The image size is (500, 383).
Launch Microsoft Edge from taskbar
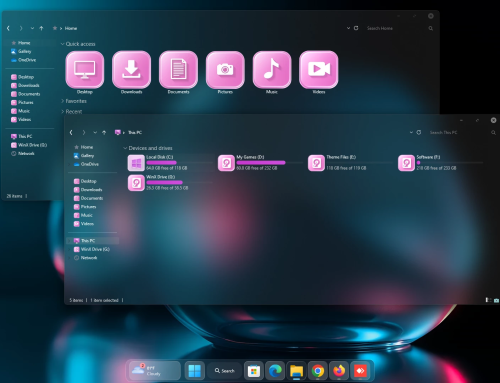pyautogui.click(x=275, y=371)
